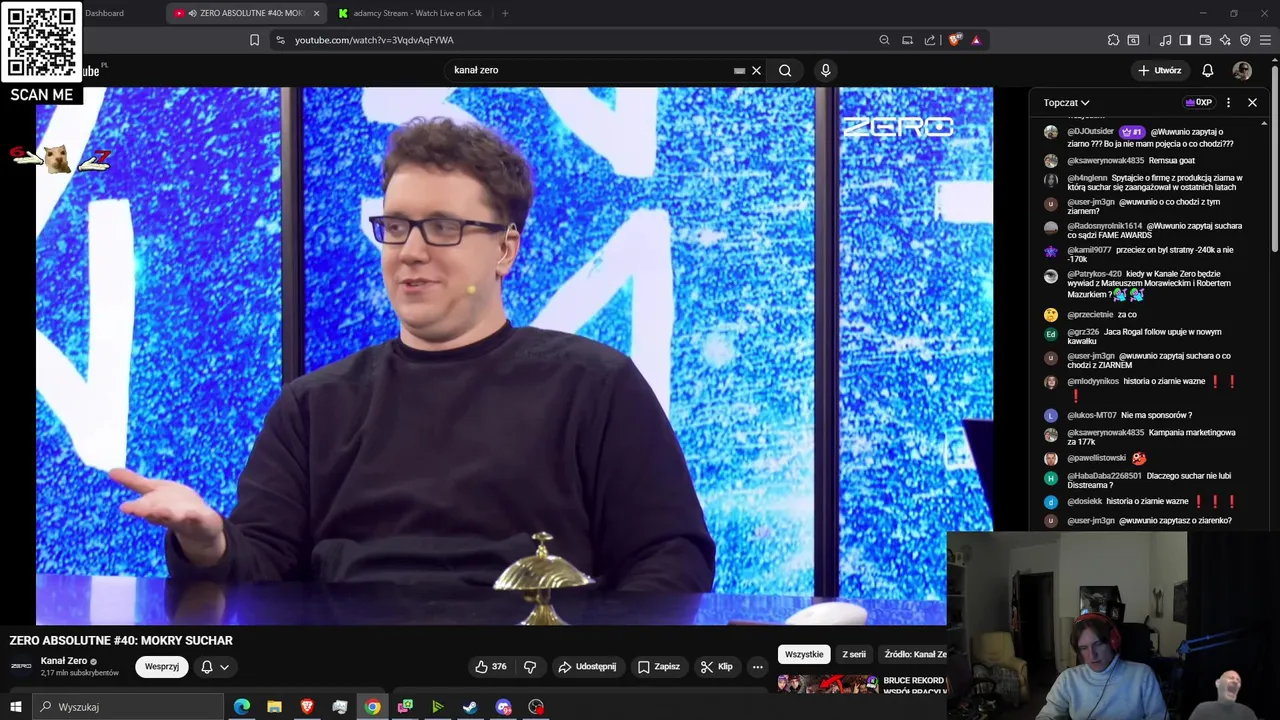Open a new browser tab
The width and height of the screenshot is (1280, 720).
click(505, 13)
